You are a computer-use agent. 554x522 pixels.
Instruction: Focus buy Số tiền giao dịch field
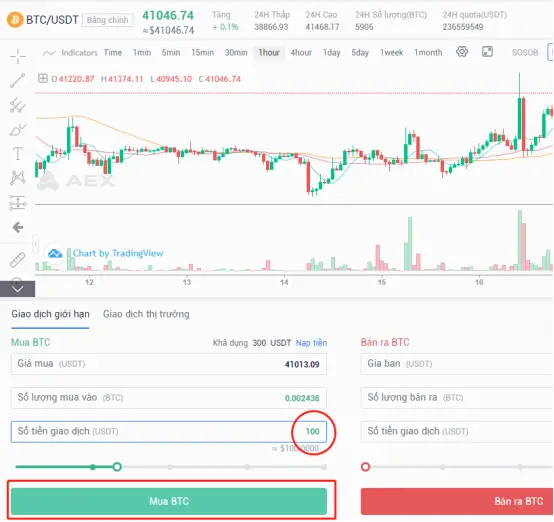coord(169,432)
